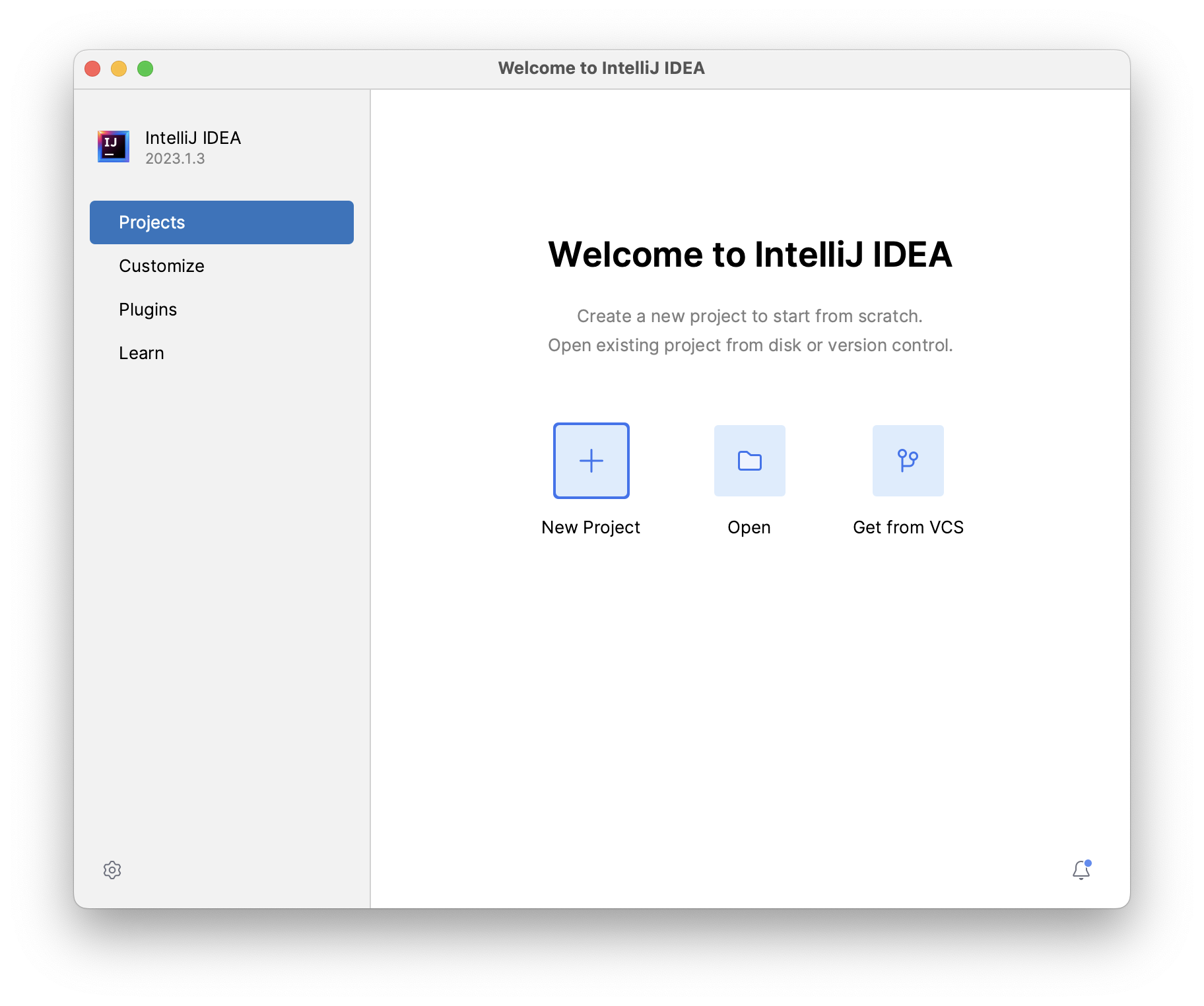Click the "New Project" text label
Screen dimensions: 1204x1006
(x=591, y=527)
